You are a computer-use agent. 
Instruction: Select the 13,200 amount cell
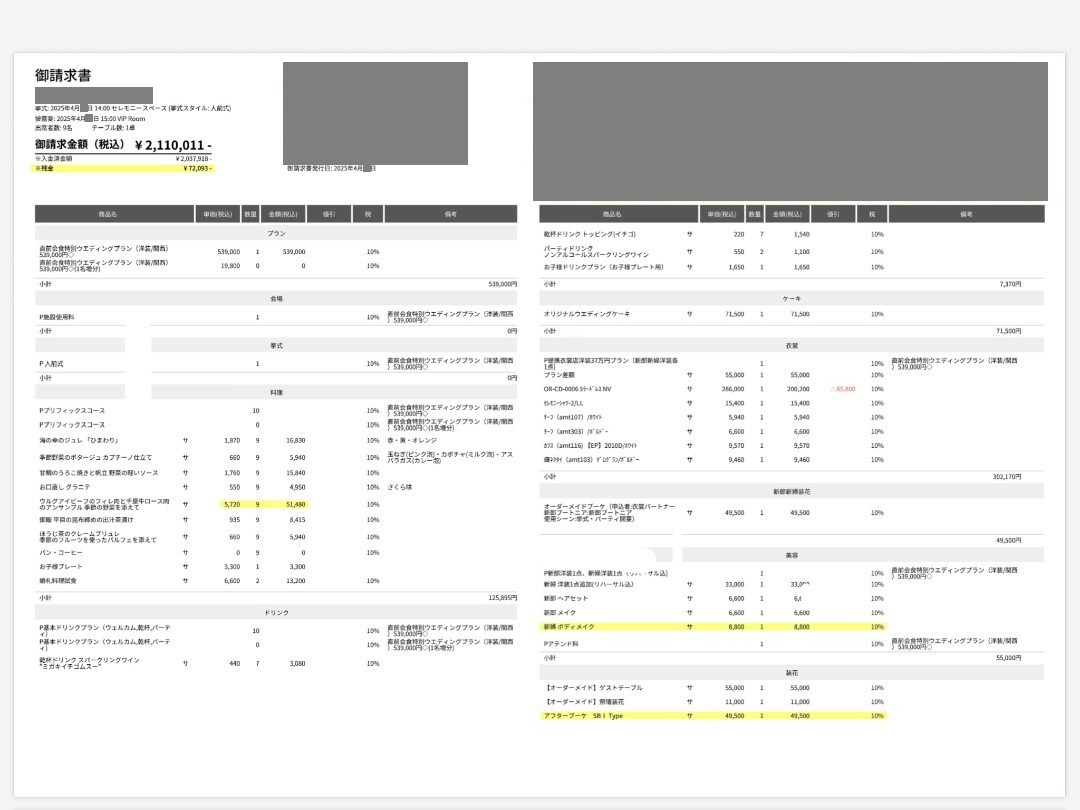295,581
